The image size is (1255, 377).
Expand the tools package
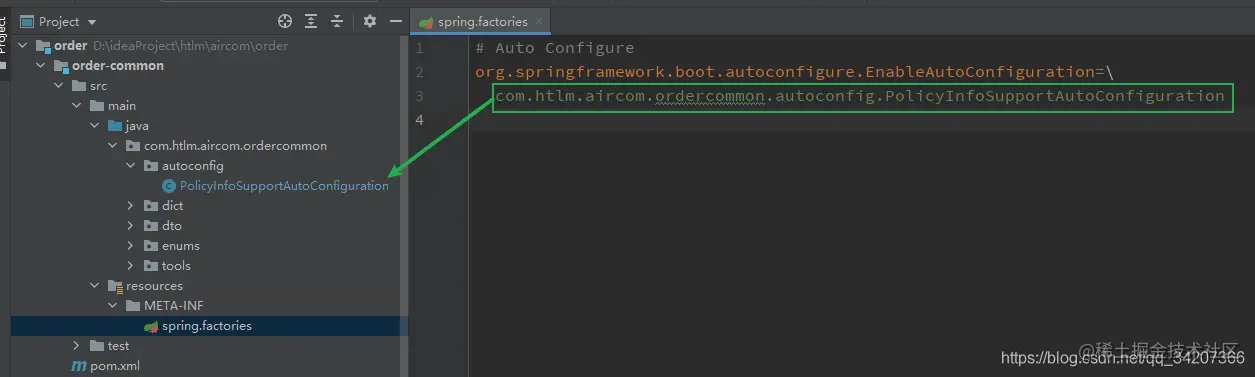pyautogui.click(x=131, y=266)
